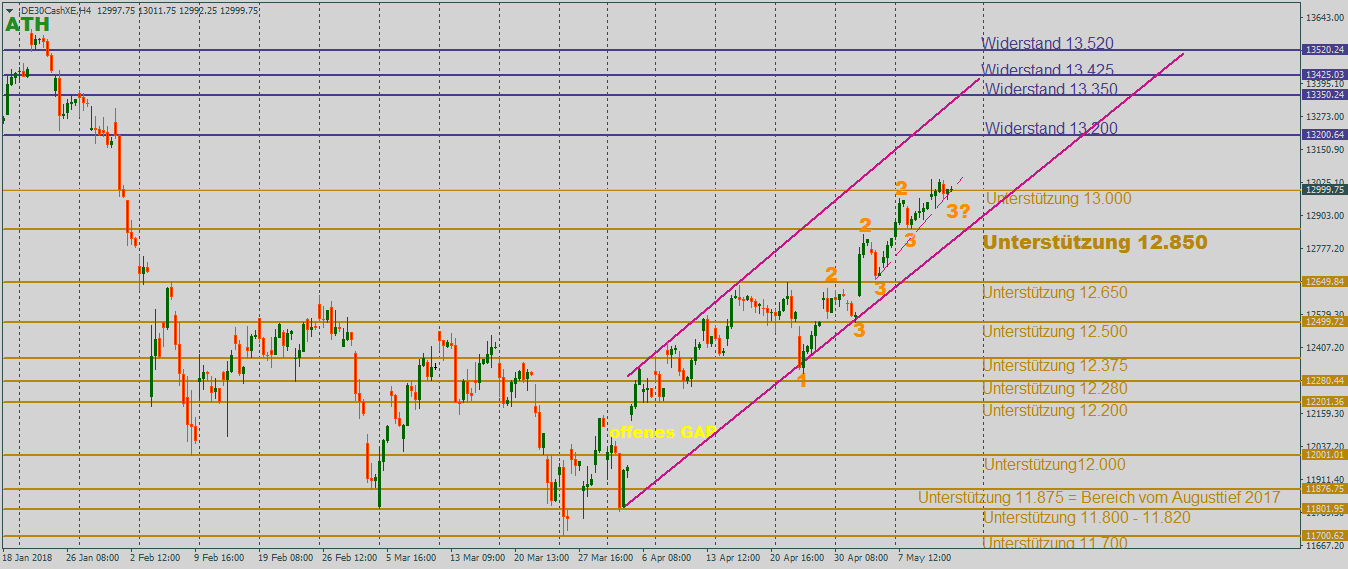
Task: Select the Widerstand 13.520 label
Action: click(1047, 44)
